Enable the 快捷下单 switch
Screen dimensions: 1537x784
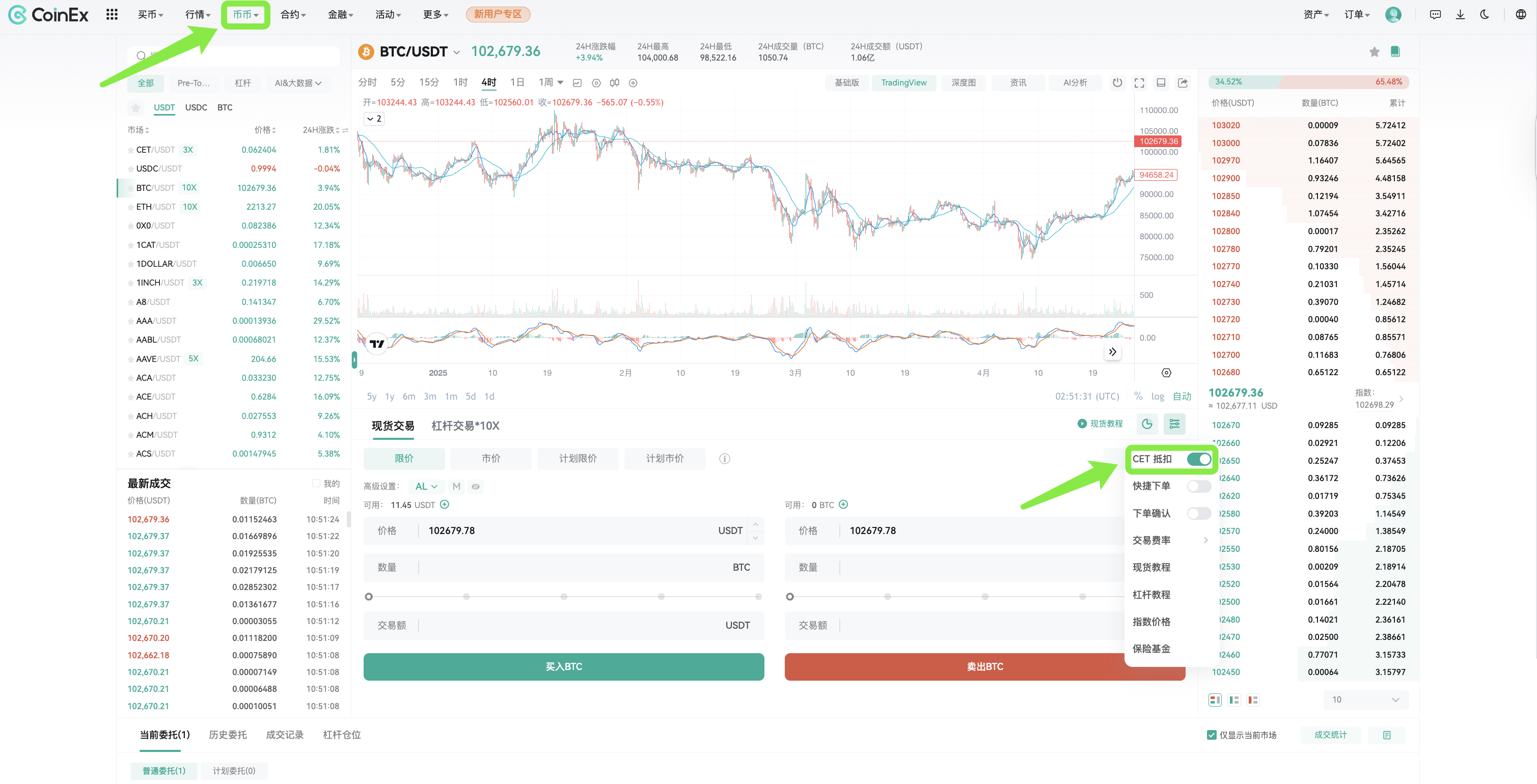(1199, 486)
